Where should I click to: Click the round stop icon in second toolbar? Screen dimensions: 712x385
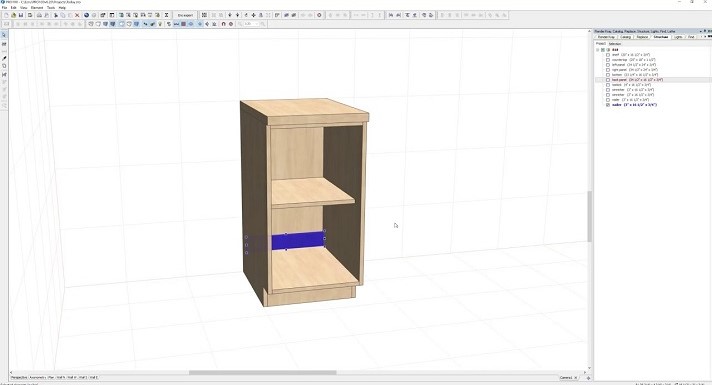[231, 24]
